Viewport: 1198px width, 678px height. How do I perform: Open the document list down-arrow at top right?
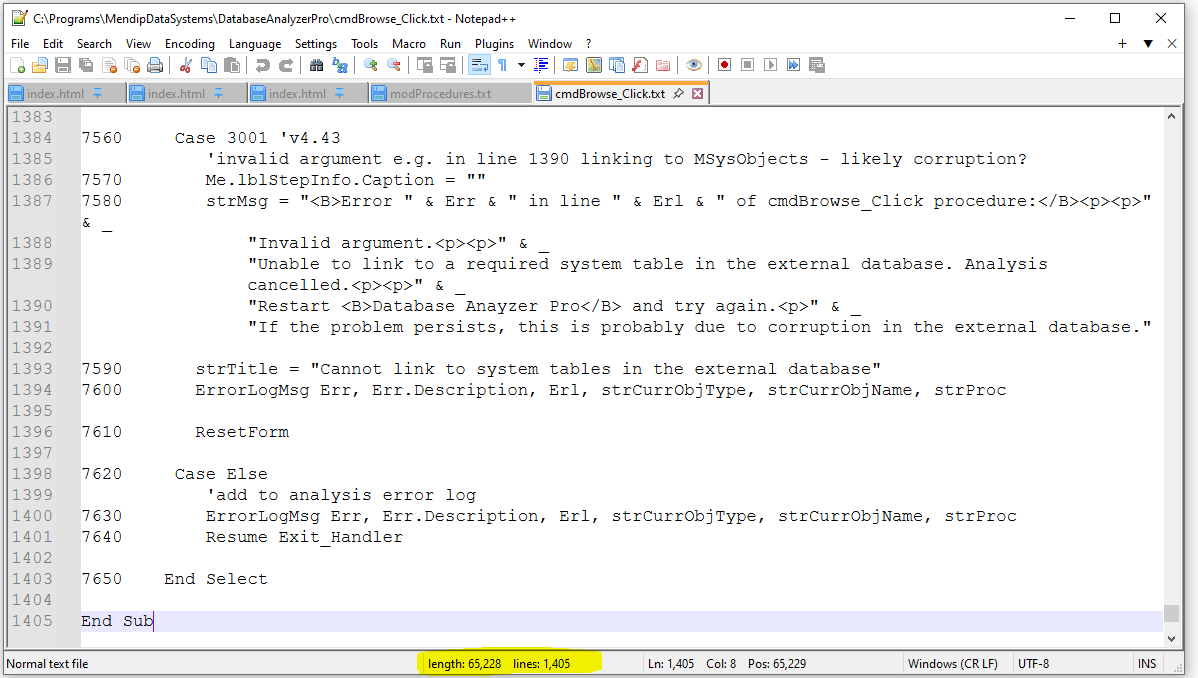pyautogui.click(x=1148, y=44)
